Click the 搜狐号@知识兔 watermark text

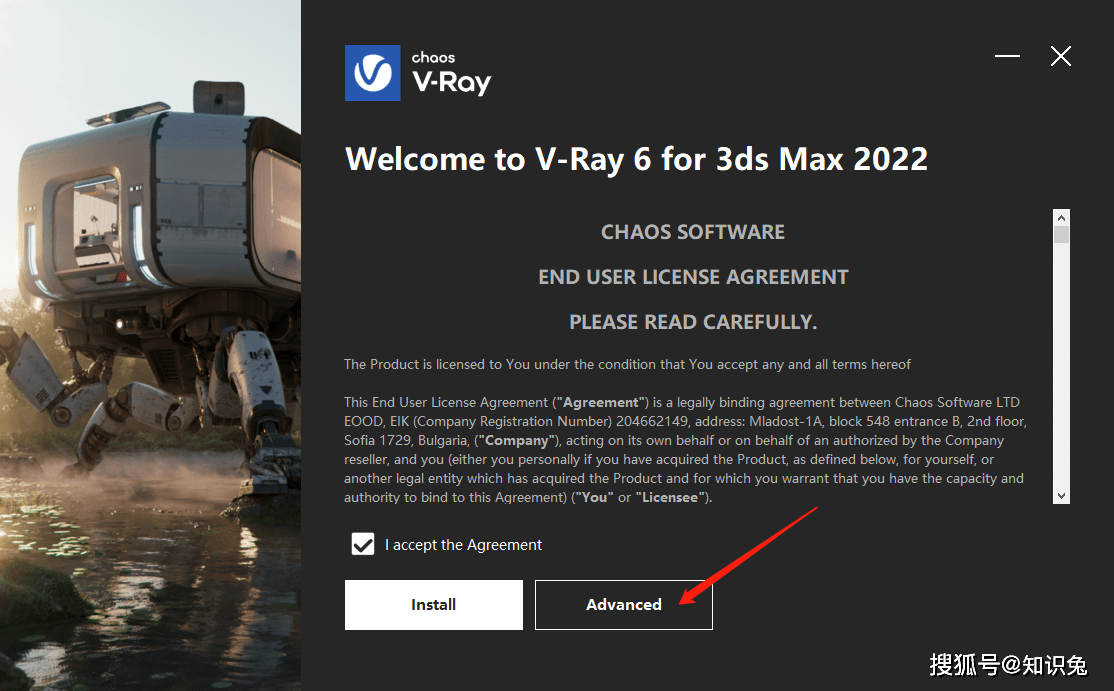tap(1008, 665)
